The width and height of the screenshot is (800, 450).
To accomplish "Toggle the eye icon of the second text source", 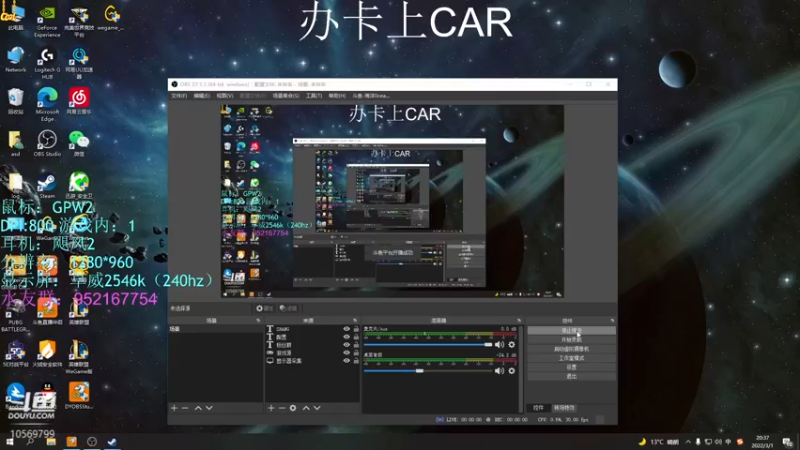I will tap(346, 337).
